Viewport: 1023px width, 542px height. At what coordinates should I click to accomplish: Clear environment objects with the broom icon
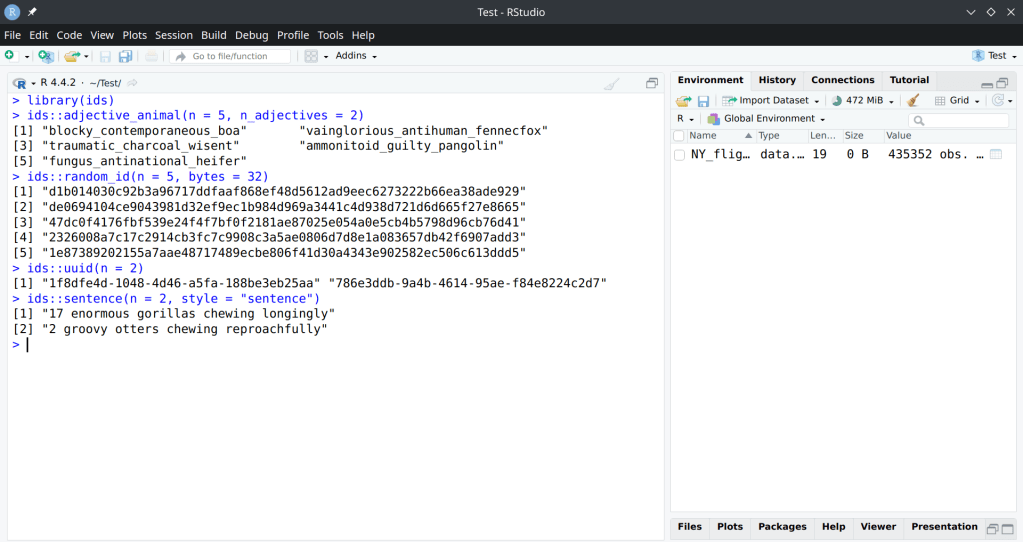pos(913,101)
